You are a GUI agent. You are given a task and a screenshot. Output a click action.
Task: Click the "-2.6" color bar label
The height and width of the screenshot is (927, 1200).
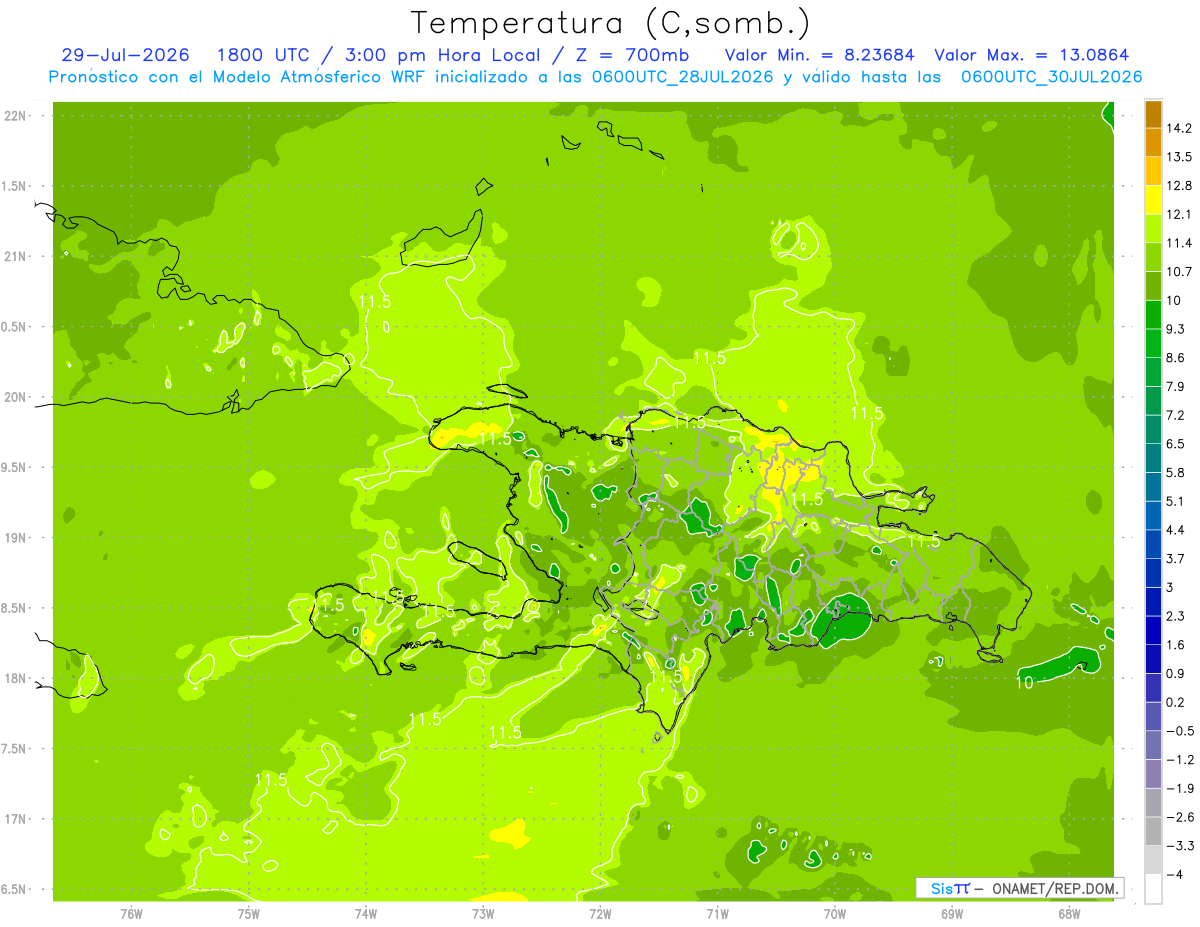coord(1180,817)
